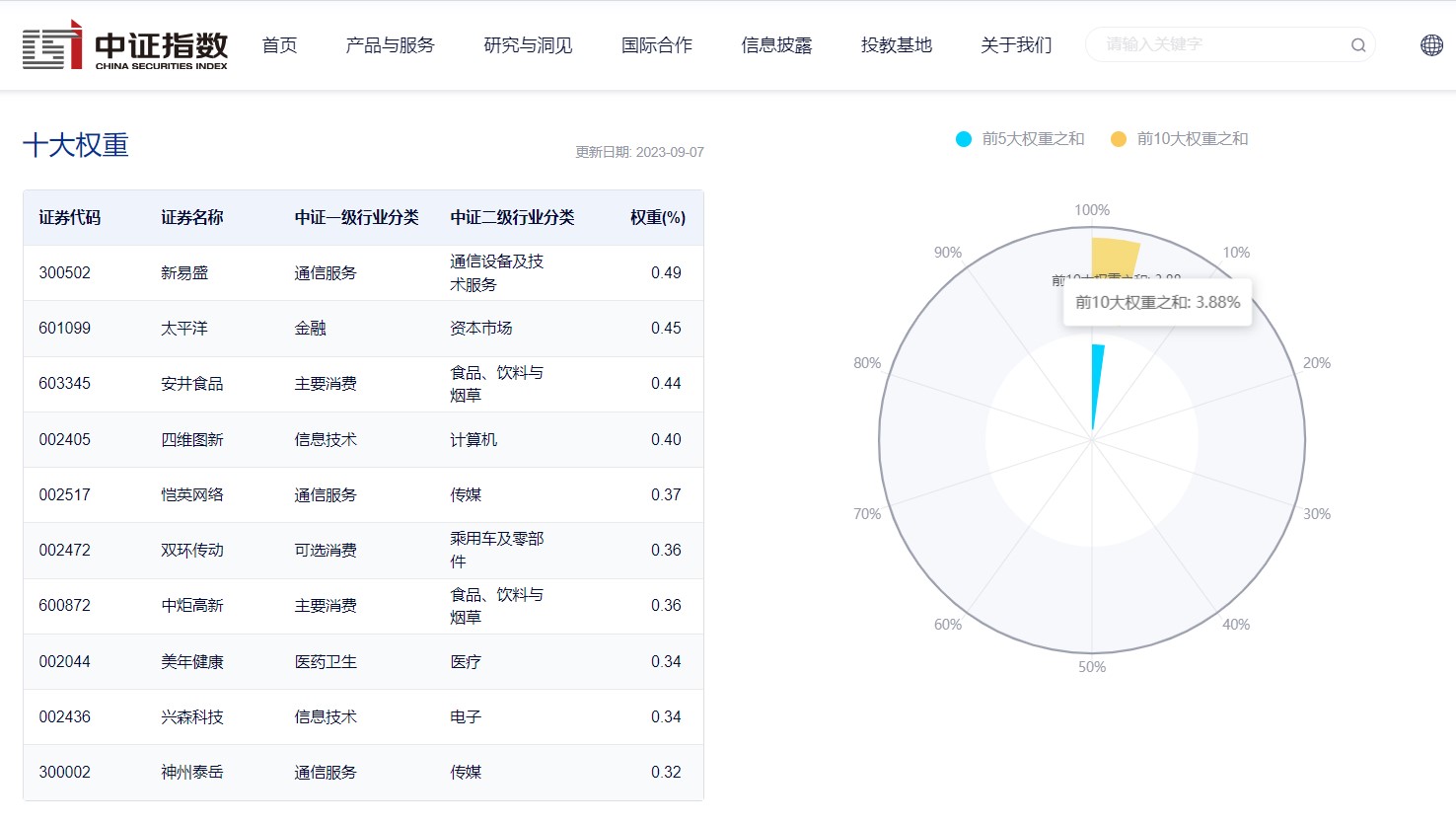This screenshot has height=824, width=1456.
Task: Click the search magnifier icon
Action: click(x=1358, y=45)
